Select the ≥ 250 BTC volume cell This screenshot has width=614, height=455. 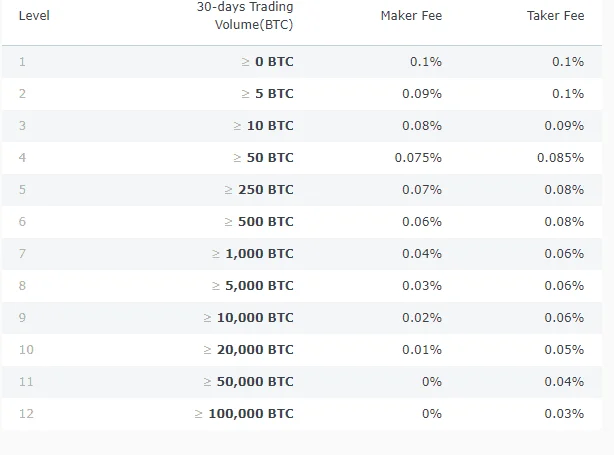pos(259,190)
